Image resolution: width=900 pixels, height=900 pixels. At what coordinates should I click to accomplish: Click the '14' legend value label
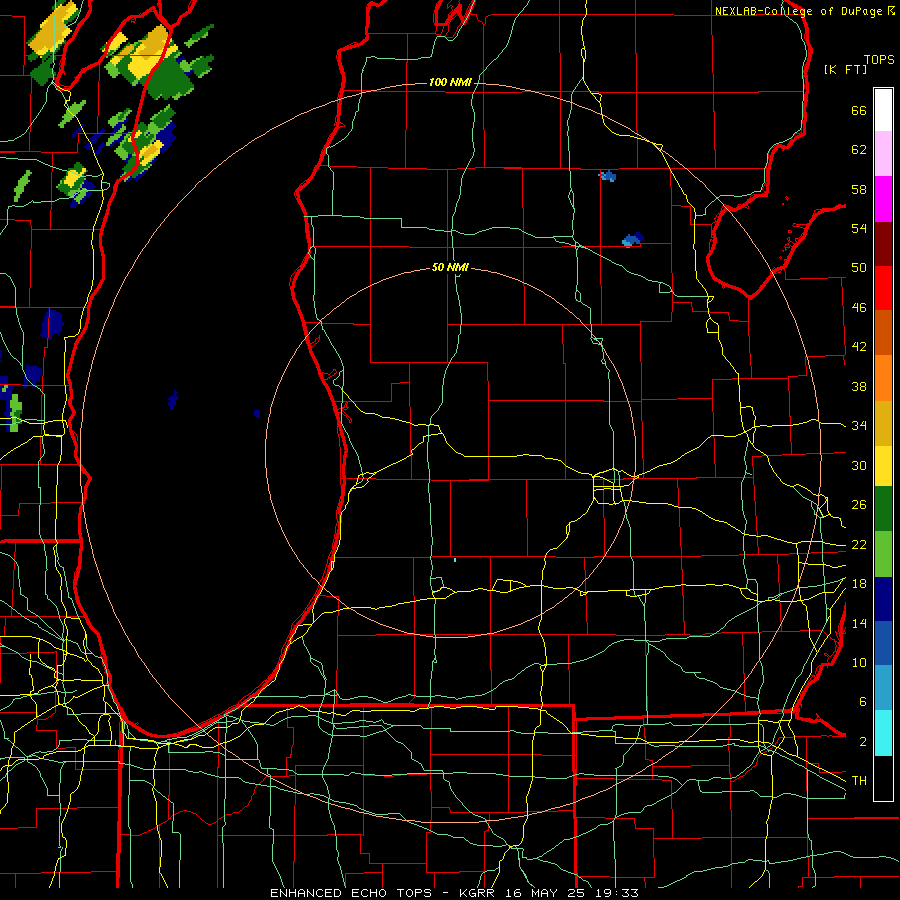[x=859, y=623]
